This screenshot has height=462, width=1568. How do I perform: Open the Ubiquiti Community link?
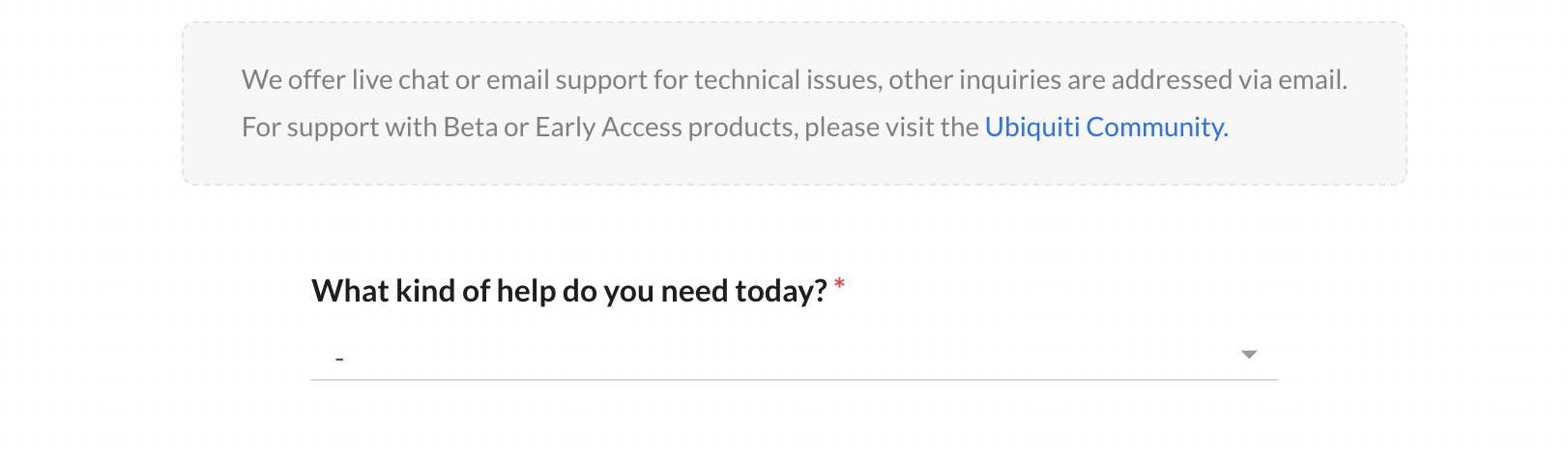1106,128
